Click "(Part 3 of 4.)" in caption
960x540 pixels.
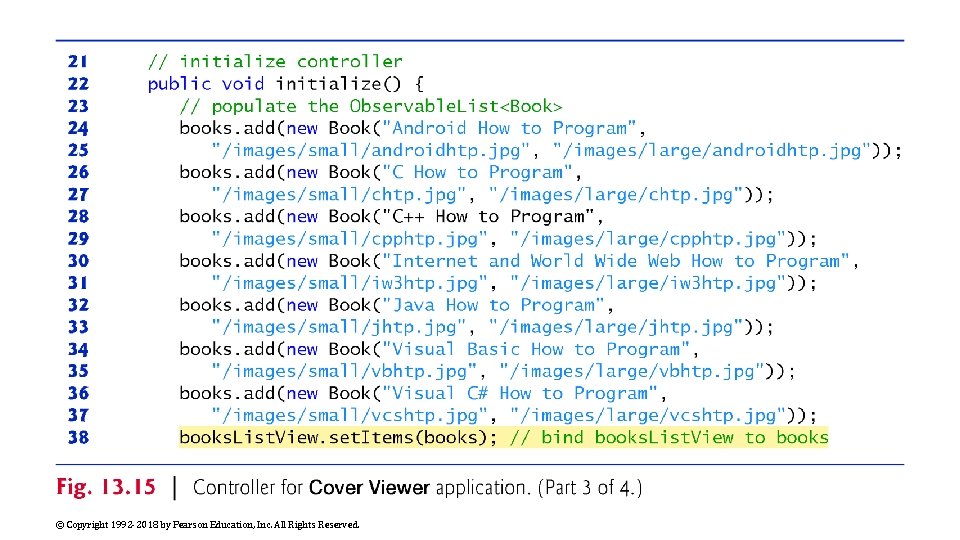pyautogui.click(x=590, y=488)
